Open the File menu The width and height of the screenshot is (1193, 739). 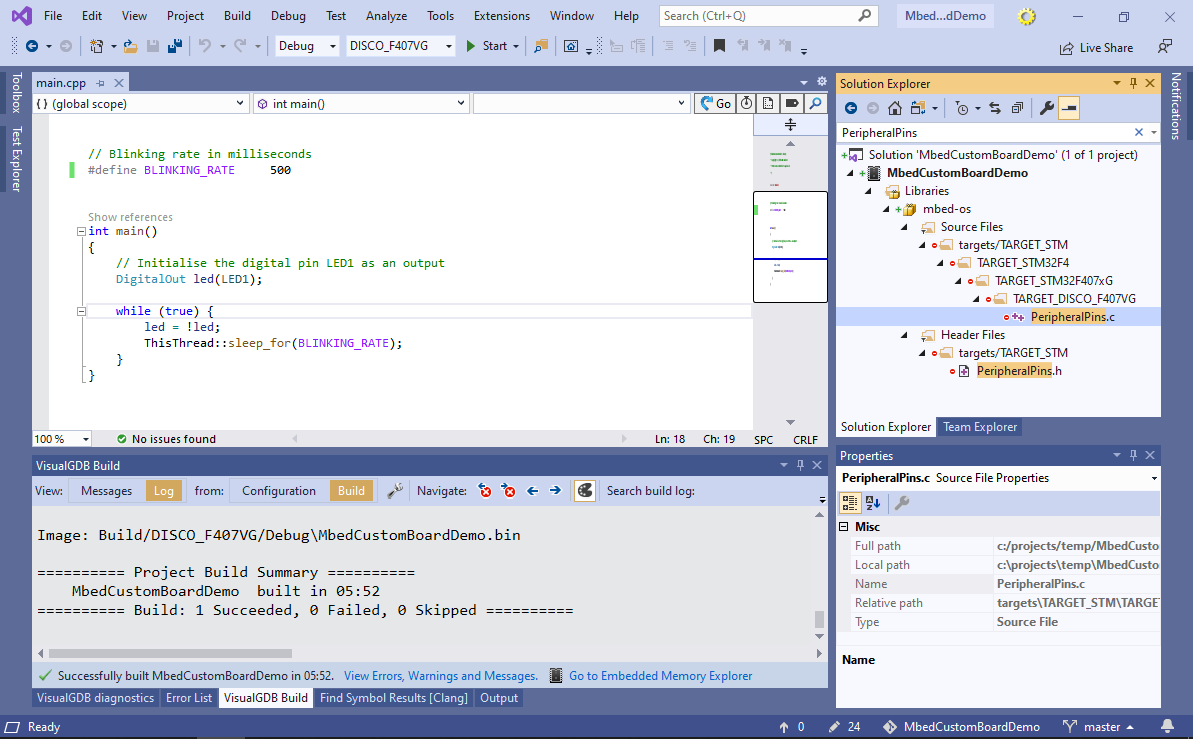tap(53, 16)
